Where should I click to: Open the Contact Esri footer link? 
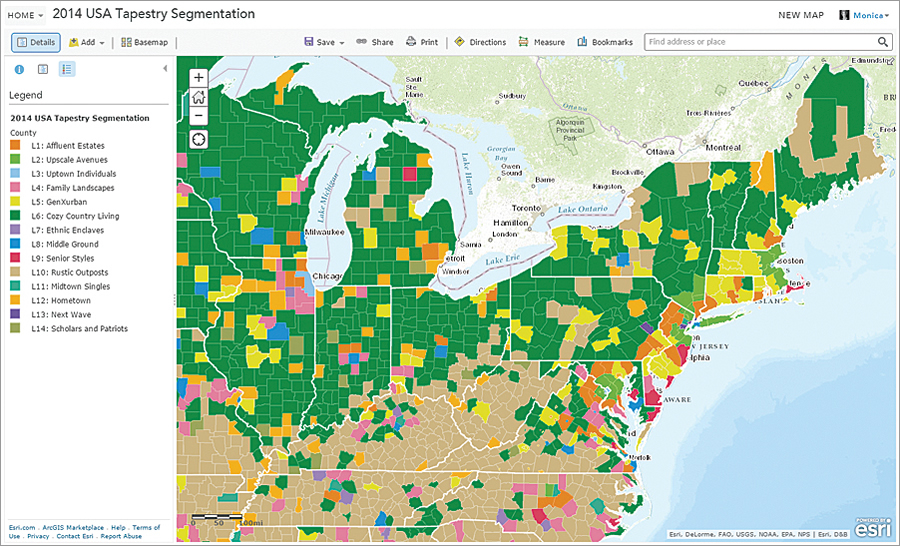point(75,536)
